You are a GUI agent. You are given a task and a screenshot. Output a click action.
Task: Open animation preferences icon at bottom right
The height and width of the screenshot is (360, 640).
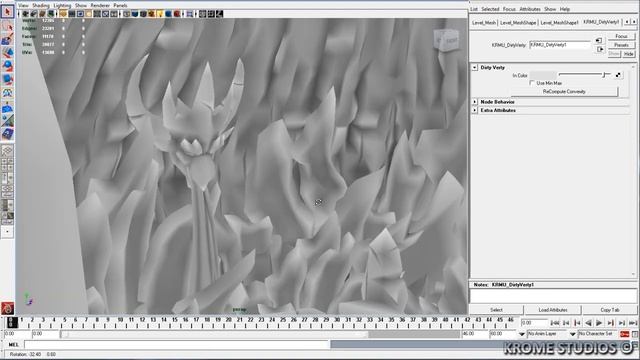636,334
